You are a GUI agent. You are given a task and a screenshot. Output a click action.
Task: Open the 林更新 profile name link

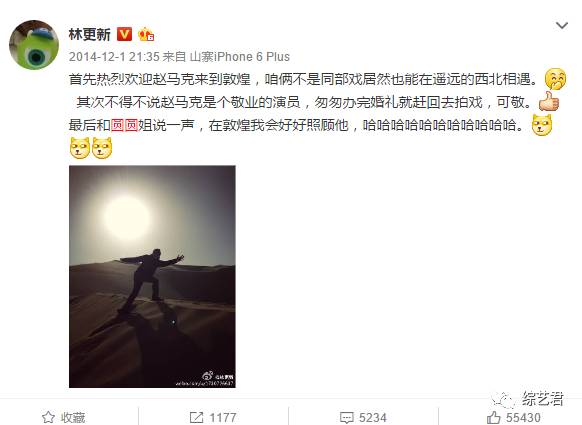point(89,35)
